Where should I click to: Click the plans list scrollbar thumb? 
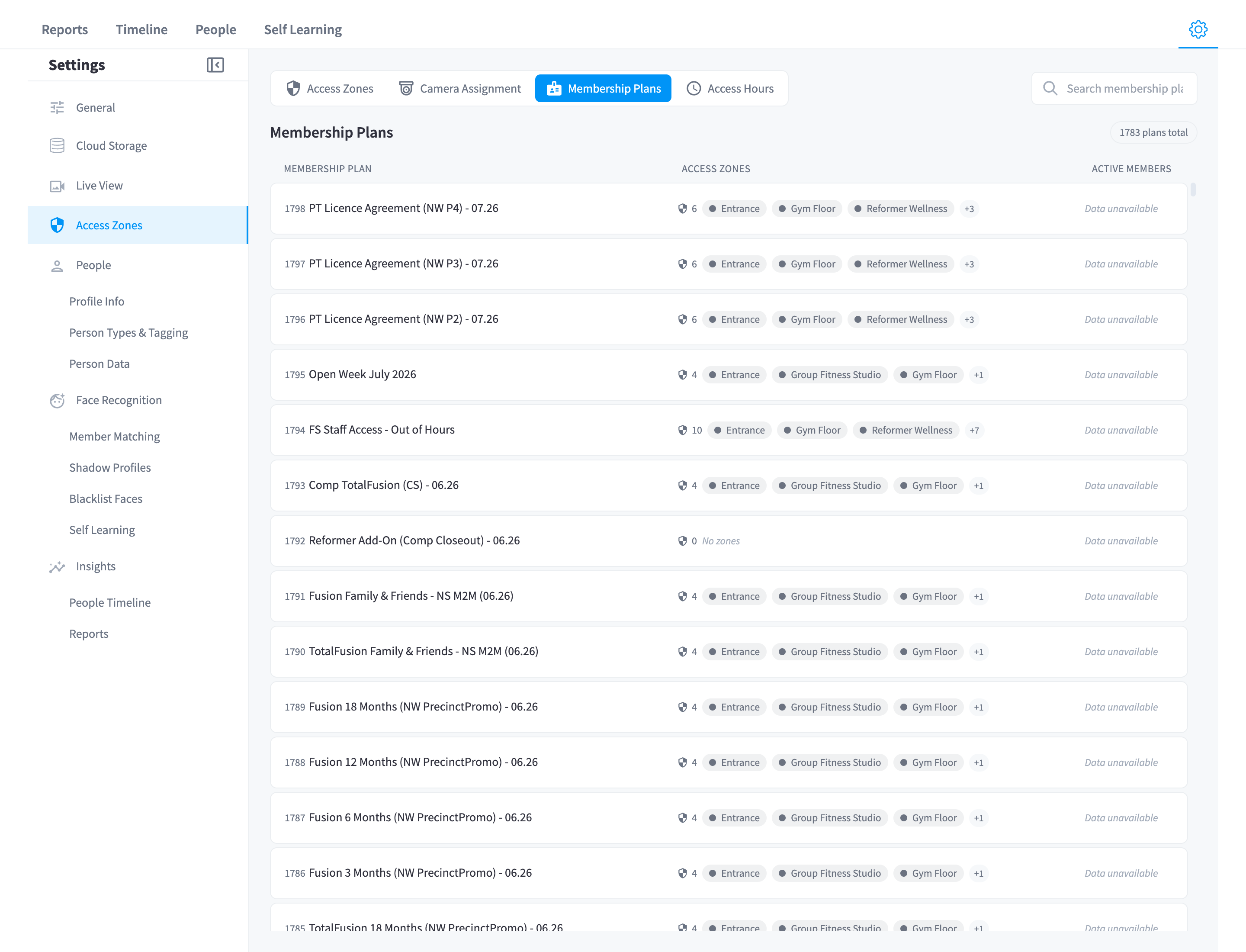pyautogui.click(x=1193, y=189)
